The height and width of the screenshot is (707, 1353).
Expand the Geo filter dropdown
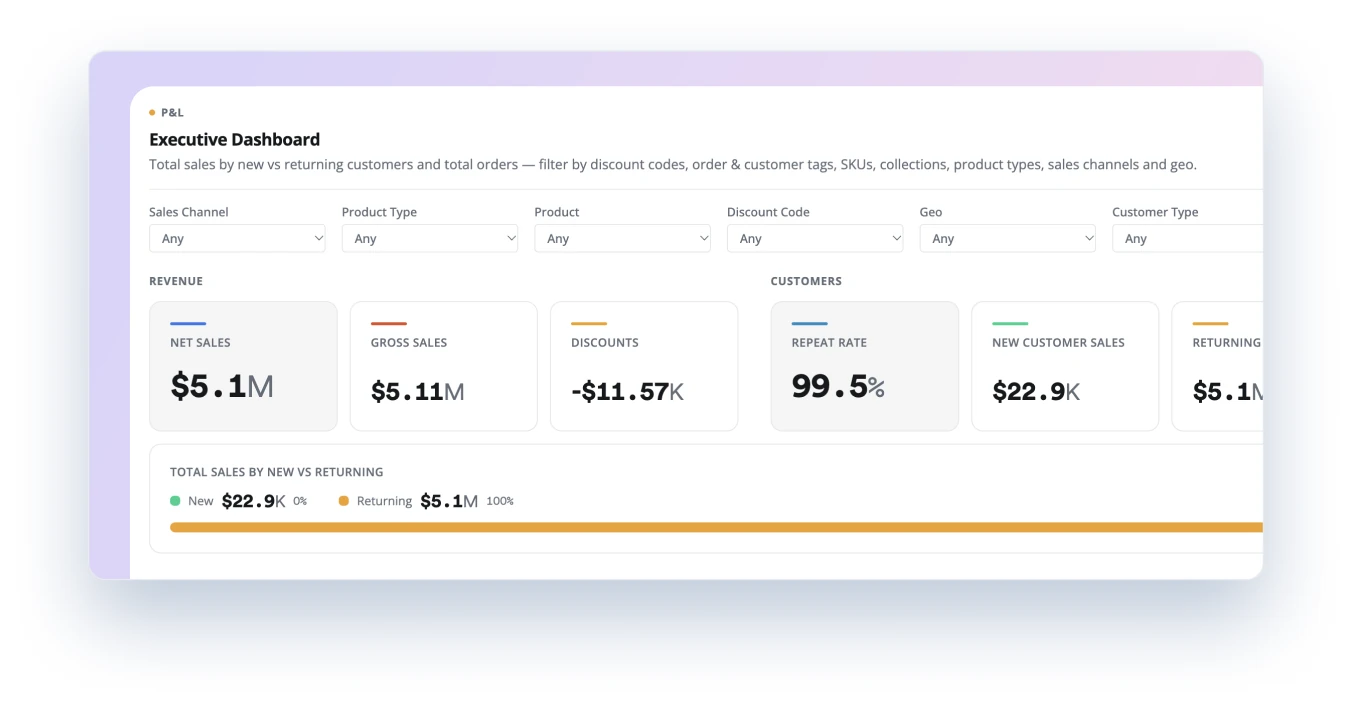click(1008, 238)
